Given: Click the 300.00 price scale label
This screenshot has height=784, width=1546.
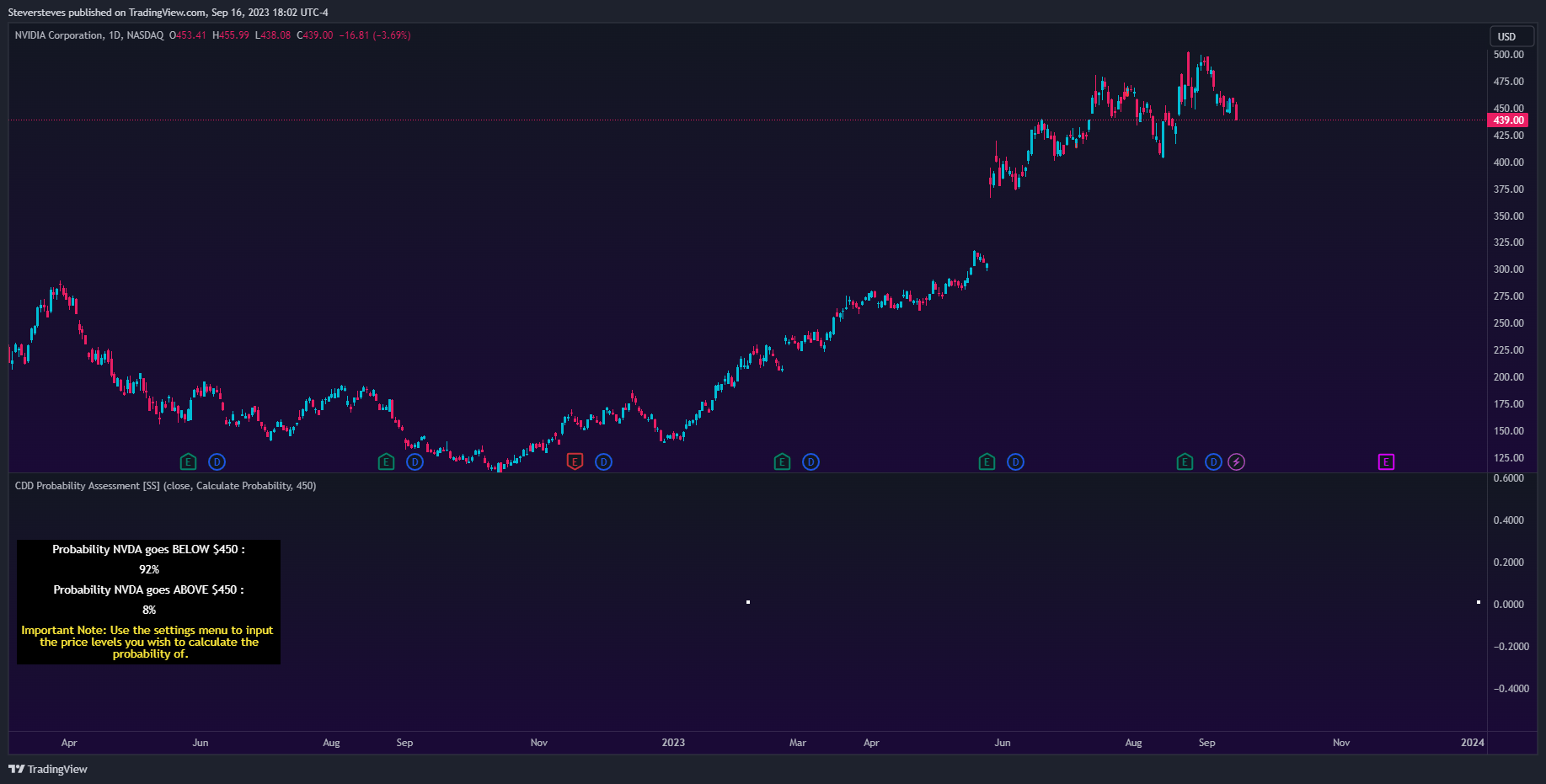Looking at the screenshot, I should coord(1508,269).
